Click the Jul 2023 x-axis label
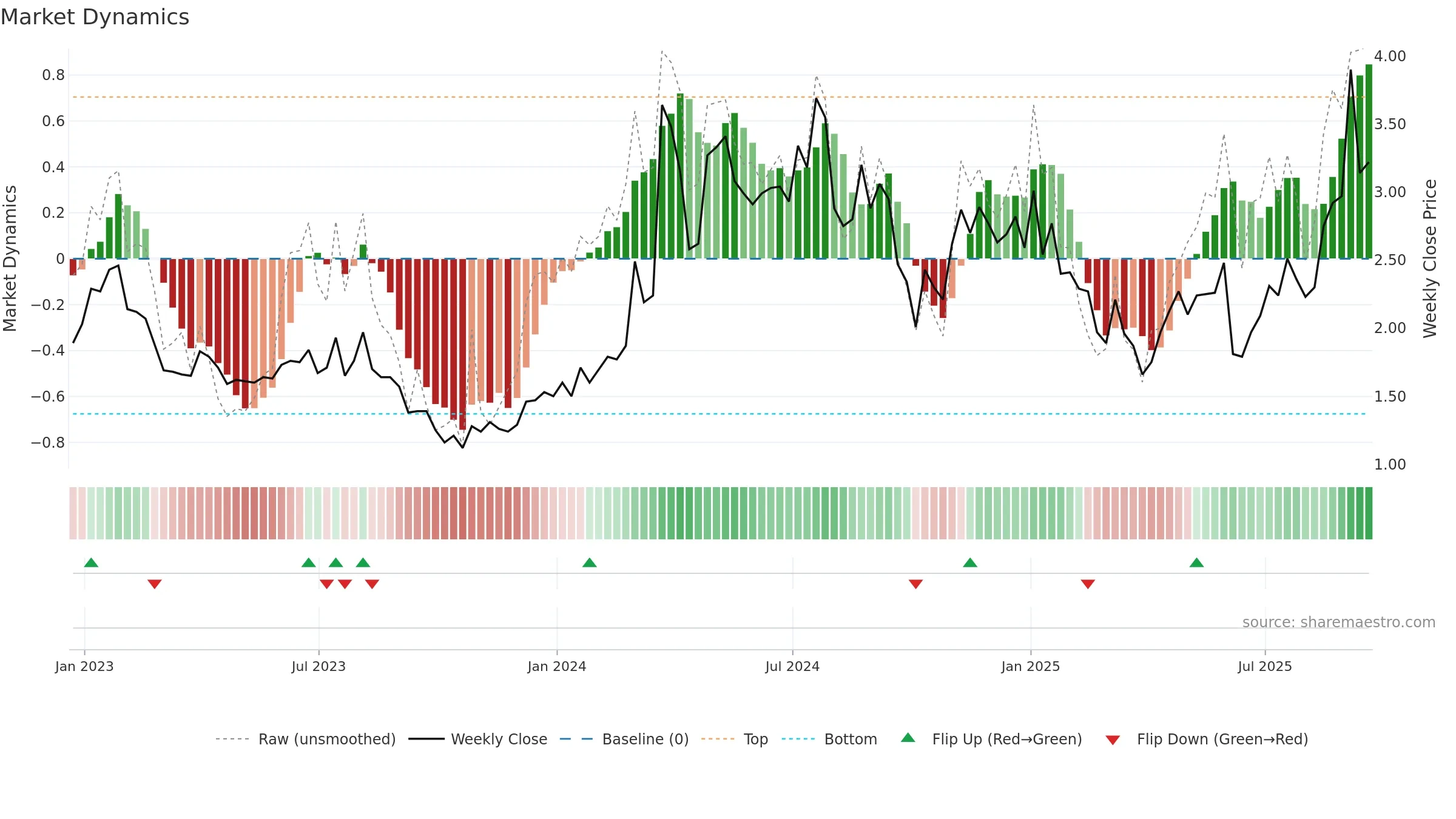 pos(318,666)
